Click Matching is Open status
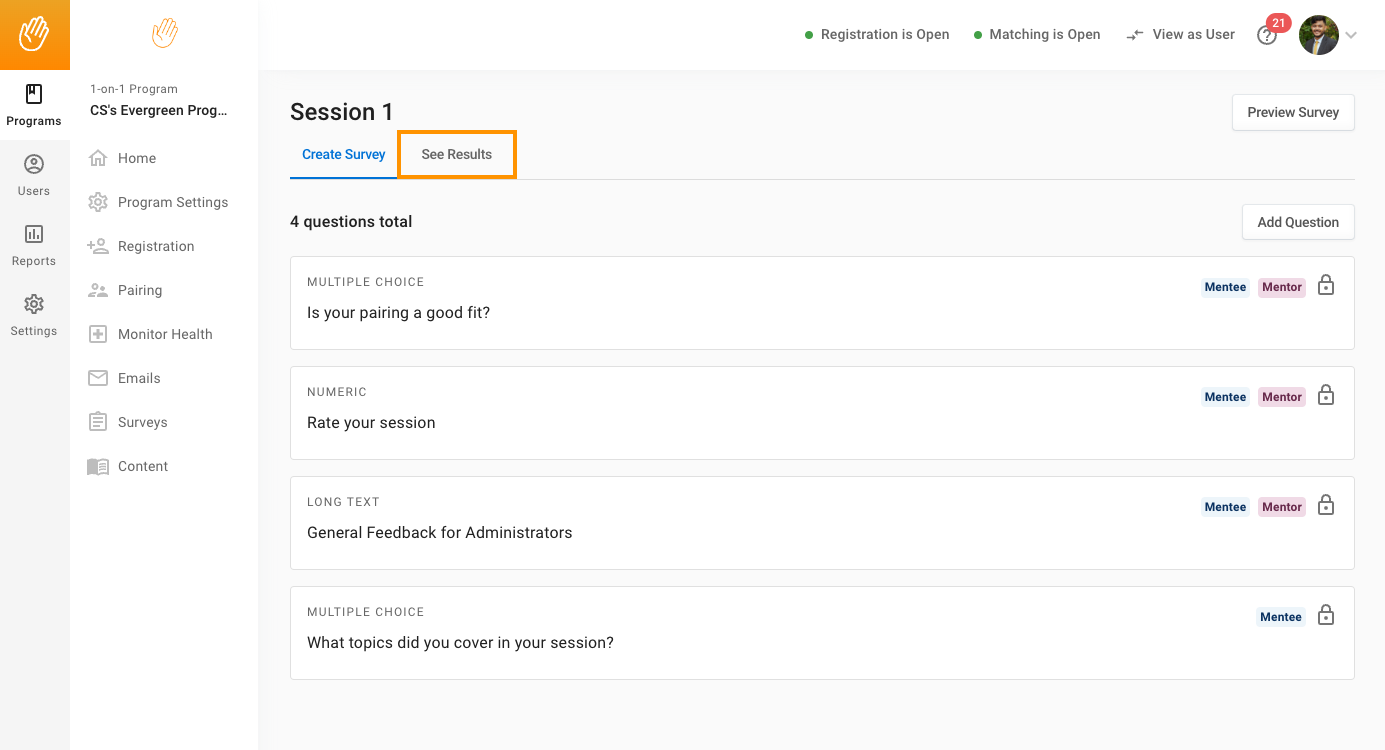The width and height of the screenshot is (1385, 750). [1037, 34]
